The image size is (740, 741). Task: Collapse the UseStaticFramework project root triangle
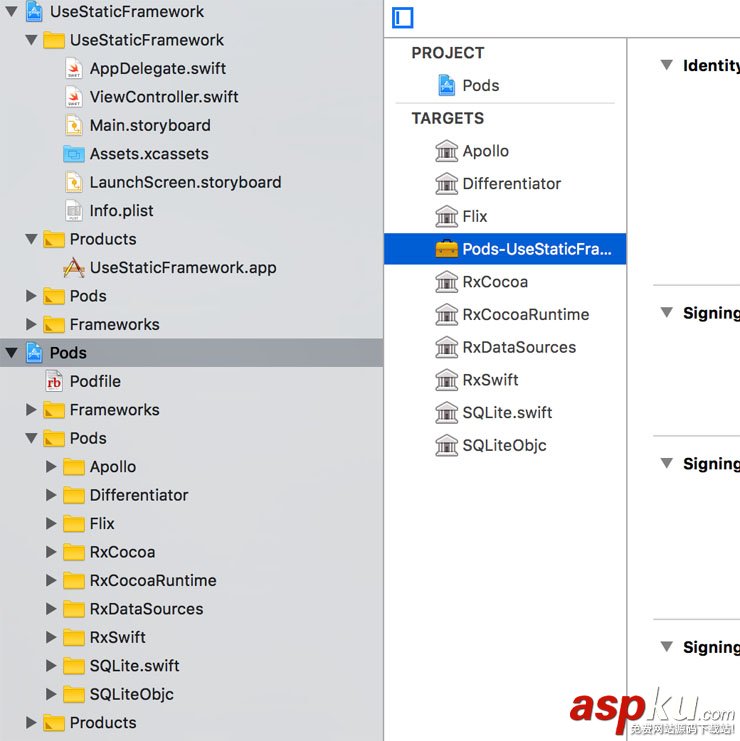point(11,11)
